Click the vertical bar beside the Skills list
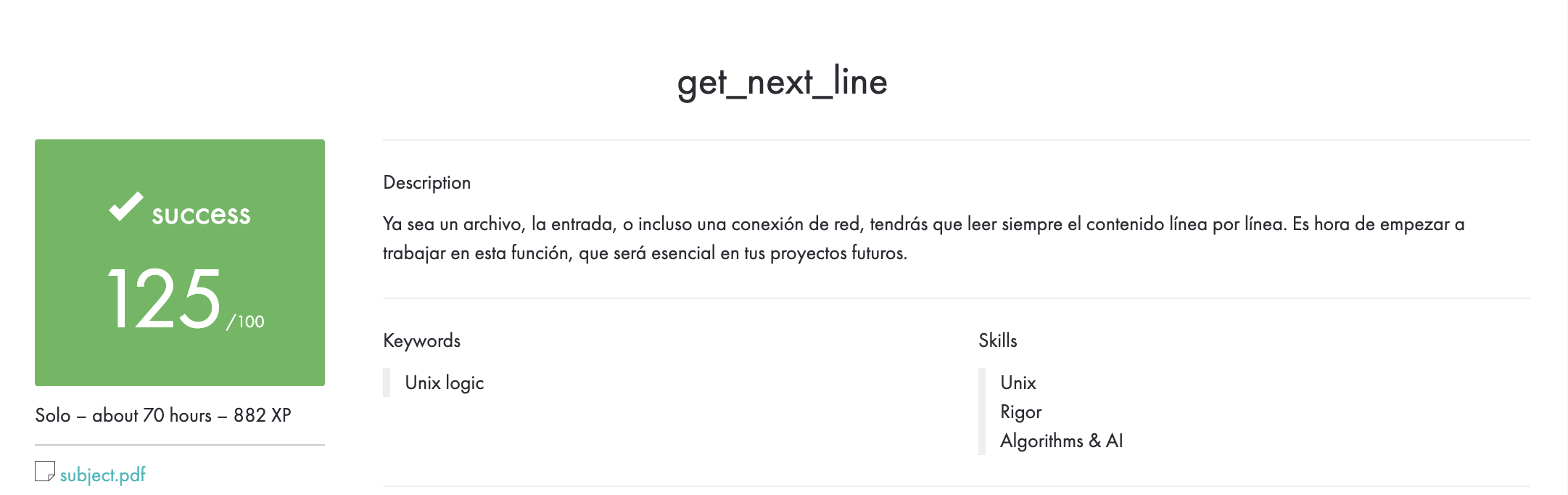Viewport: 1568px width, 495px height. tap(982, 411)
